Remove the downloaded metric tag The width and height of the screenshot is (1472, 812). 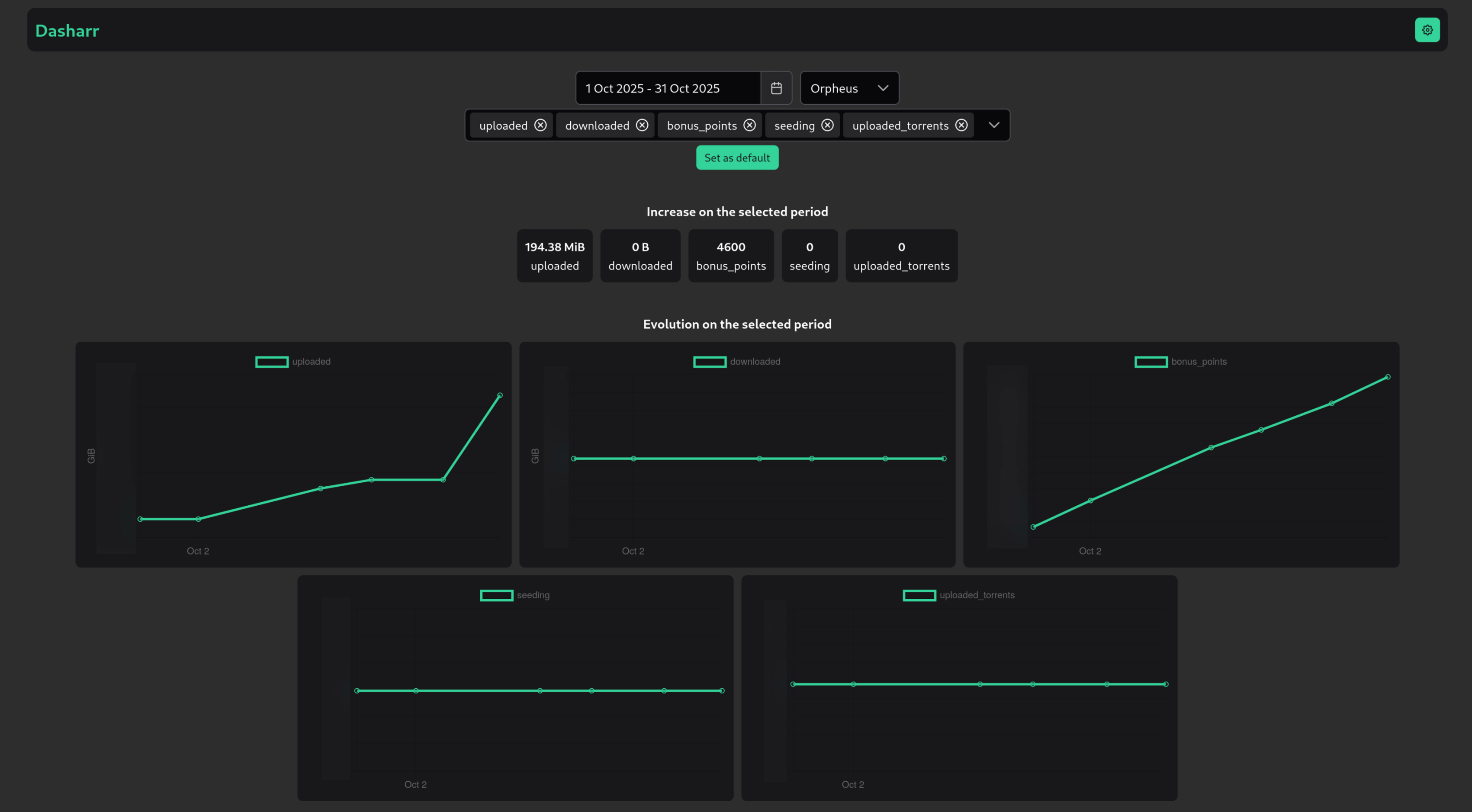coord(642,125)
